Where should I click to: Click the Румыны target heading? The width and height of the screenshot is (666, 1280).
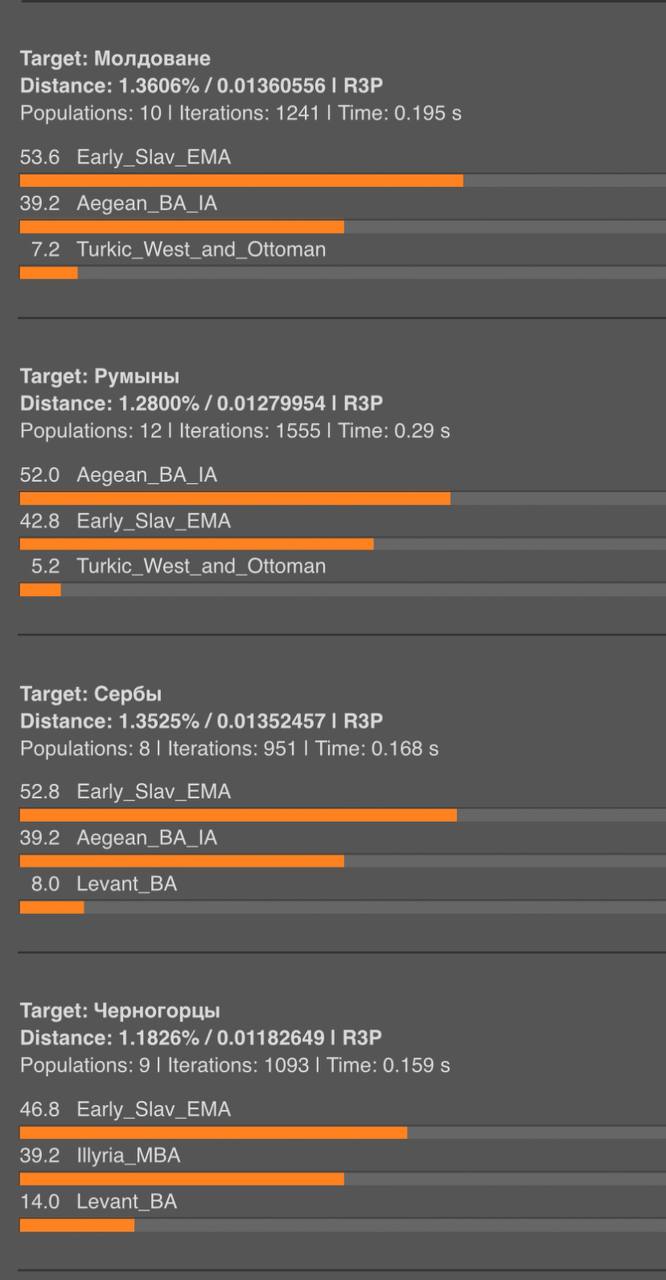tap(100, 377)
